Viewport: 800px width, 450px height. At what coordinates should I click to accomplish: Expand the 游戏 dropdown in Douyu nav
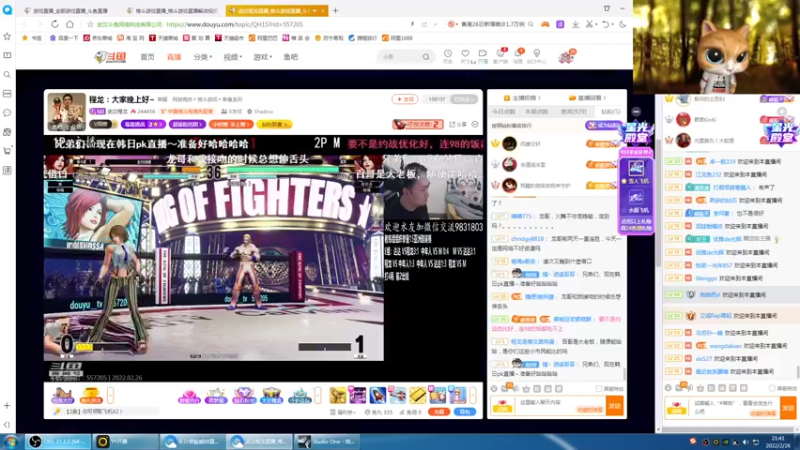(x=262, y=57)
